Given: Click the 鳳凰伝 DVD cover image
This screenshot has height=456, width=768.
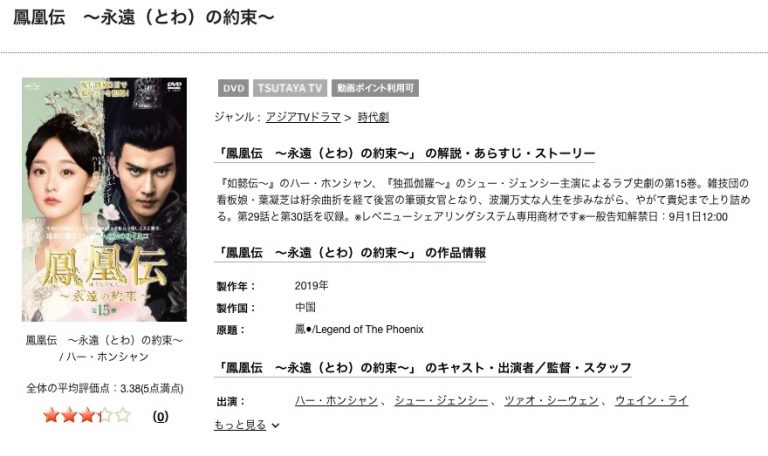Looking at the screenshot, I should (x=104, y=199).
